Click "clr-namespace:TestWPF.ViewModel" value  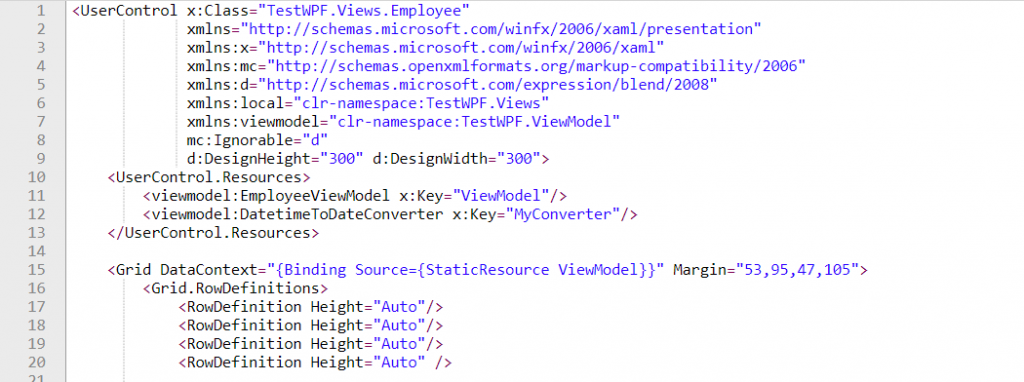(x=475, y=121)
